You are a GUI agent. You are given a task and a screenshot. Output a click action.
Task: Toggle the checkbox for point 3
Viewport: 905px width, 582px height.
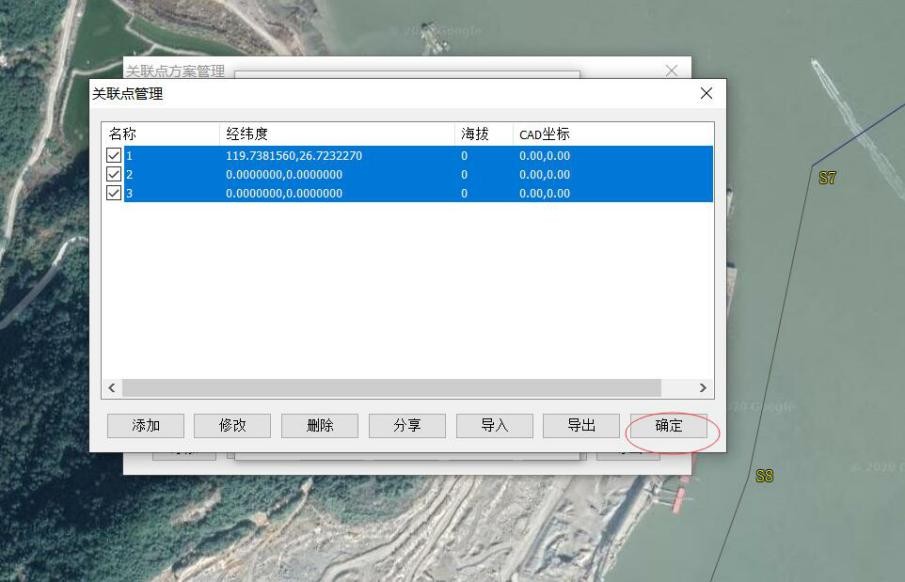pos(113,193)
